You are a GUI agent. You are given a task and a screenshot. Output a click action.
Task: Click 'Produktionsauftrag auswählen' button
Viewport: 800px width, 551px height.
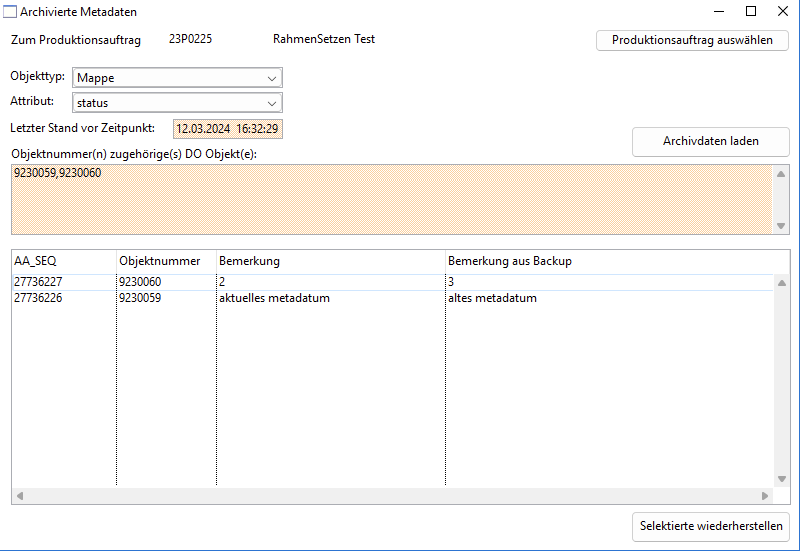click(692, 40)
